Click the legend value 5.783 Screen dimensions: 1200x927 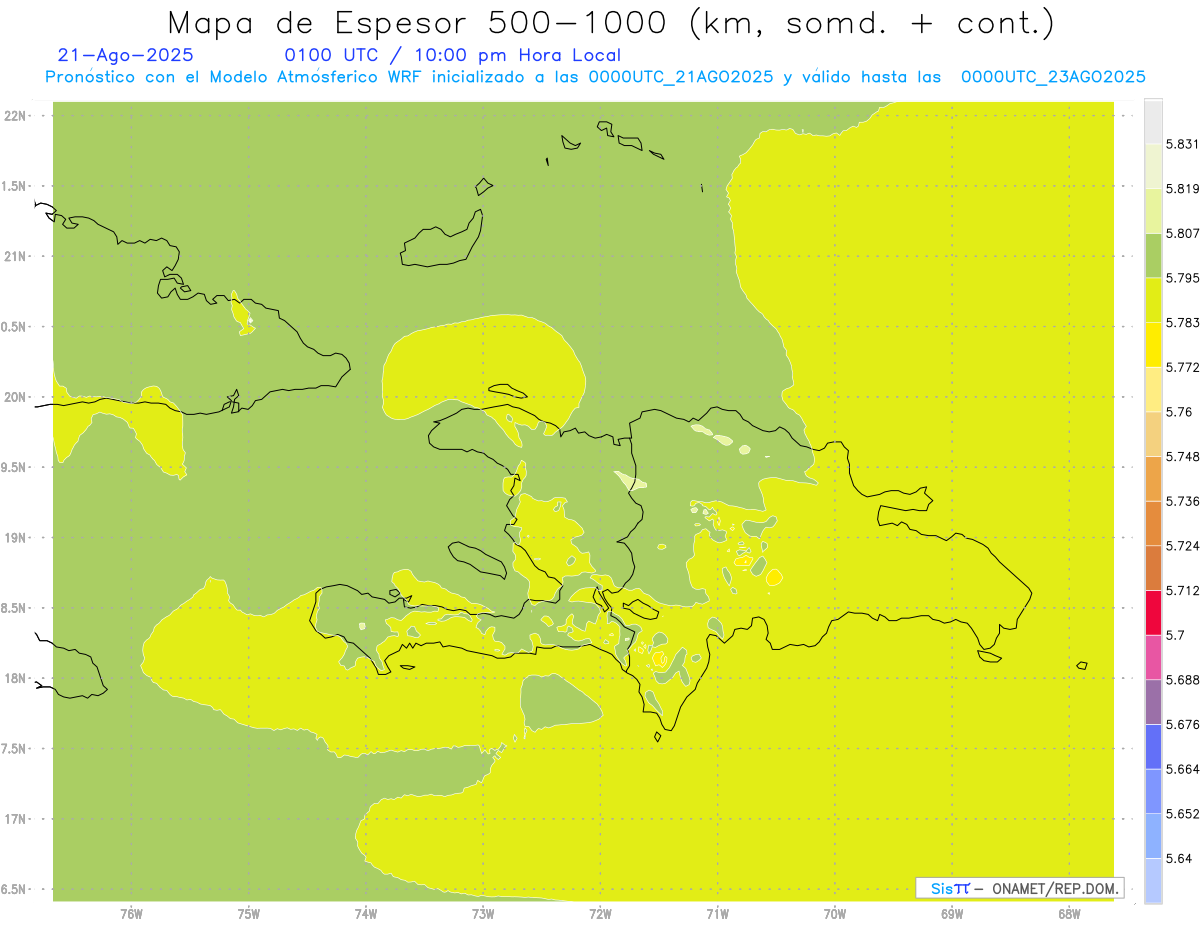tap(1183, 322)
